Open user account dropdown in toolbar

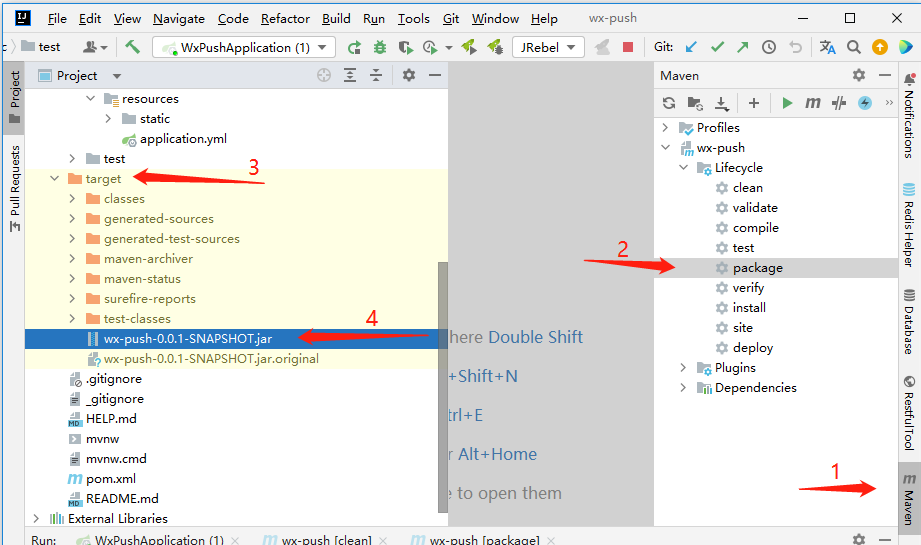pyautogui.click(x=96, y=47)
